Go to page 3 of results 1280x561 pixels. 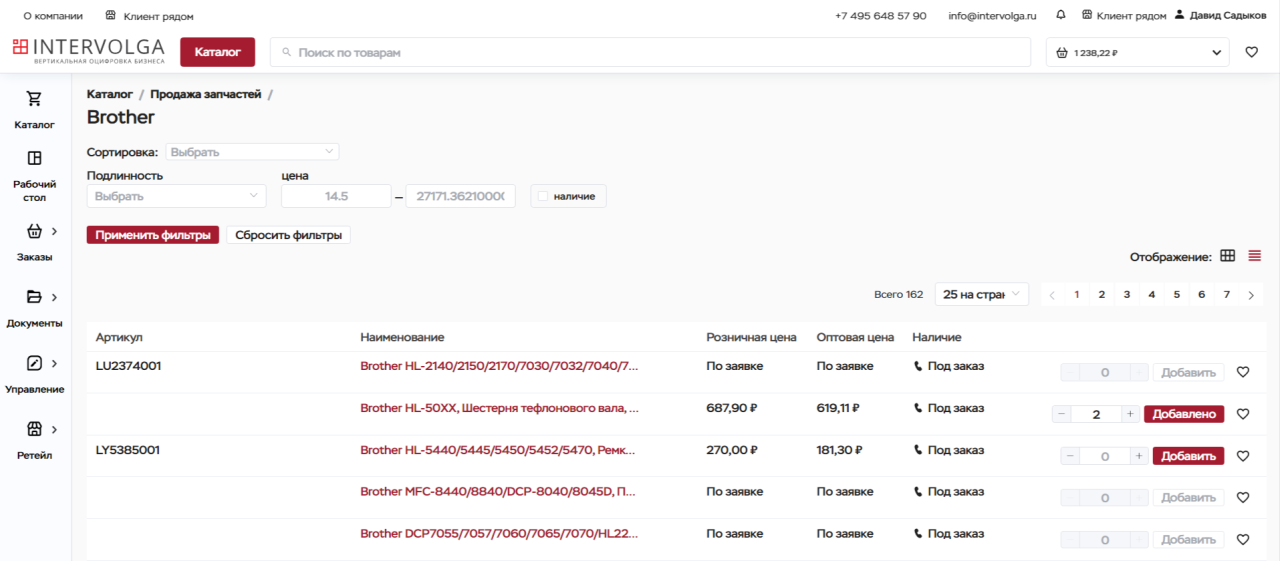click(x=1126, y=295)
